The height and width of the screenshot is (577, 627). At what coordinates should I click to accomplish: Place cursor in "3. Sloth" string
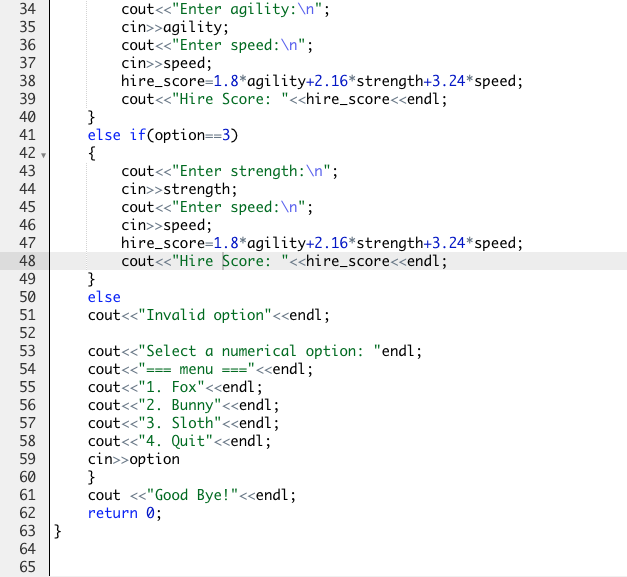pyautogui.click(x=180, y=423)
